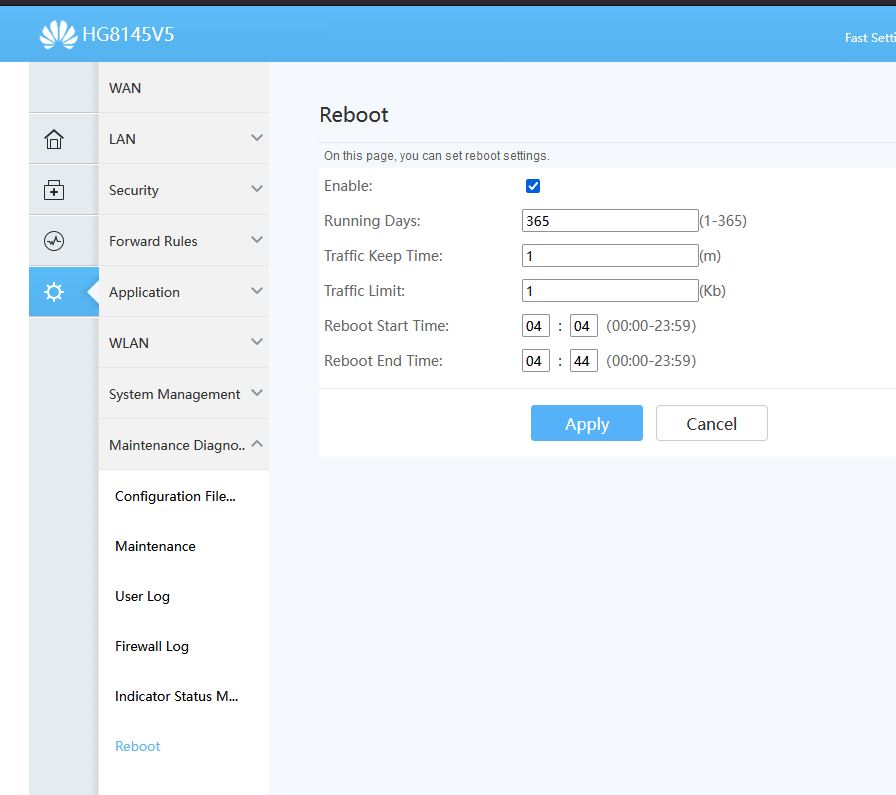Focus the Traffic Keep Time field

point(609,256)
